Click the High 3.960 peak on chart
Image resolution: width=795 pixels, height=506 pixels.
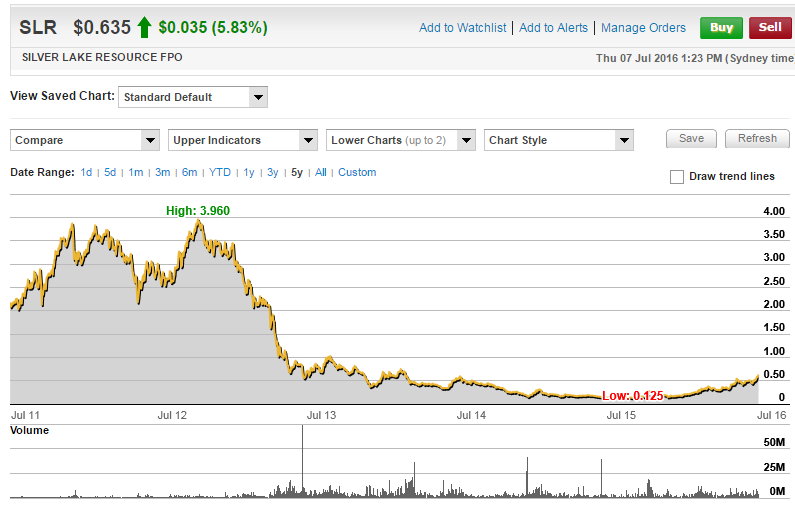click(198, 221)
